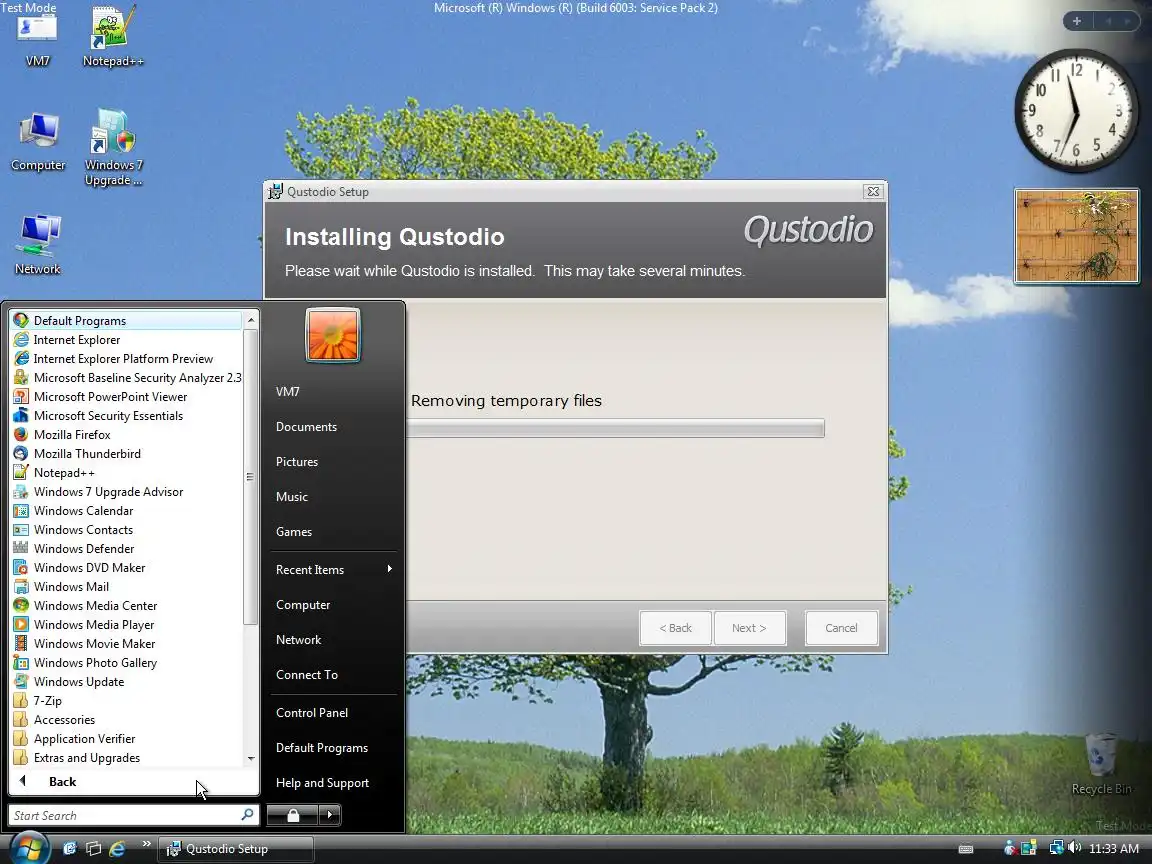Open Default Programs in right pane
1152x864 pixels.
pyautogui.click(x=333, y=748)
